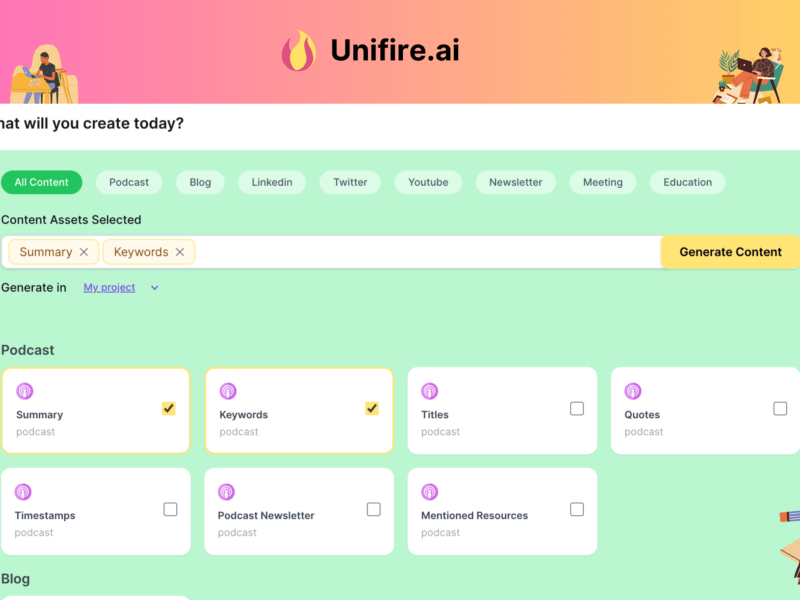Switch to the Education filter
Viewport: 800px width, 600px height.
687,182
